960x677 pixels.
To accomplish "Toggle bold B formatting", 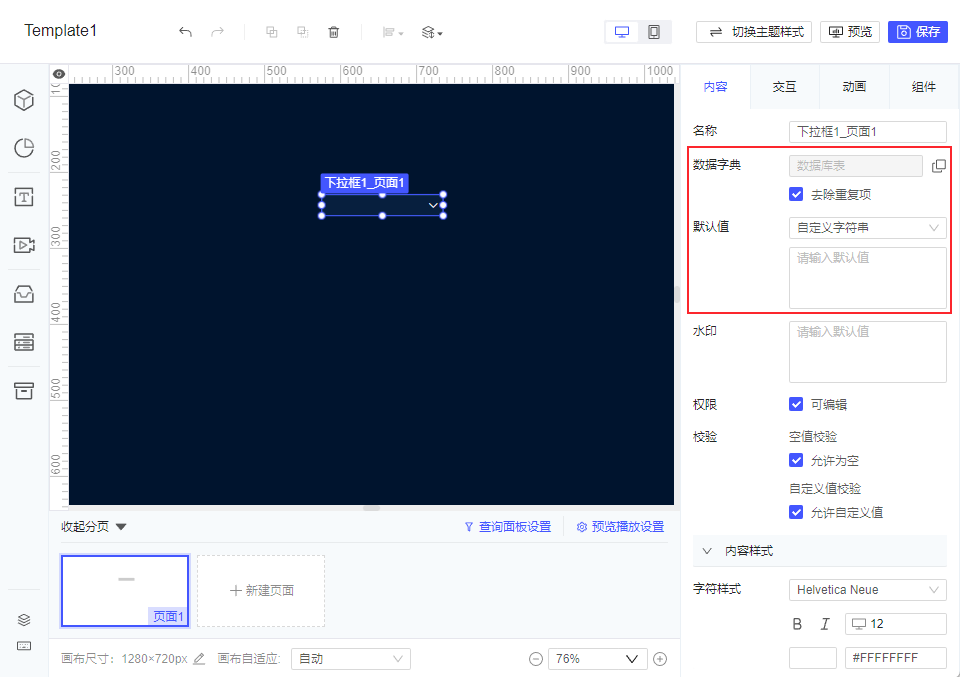I will coord(797,624).
